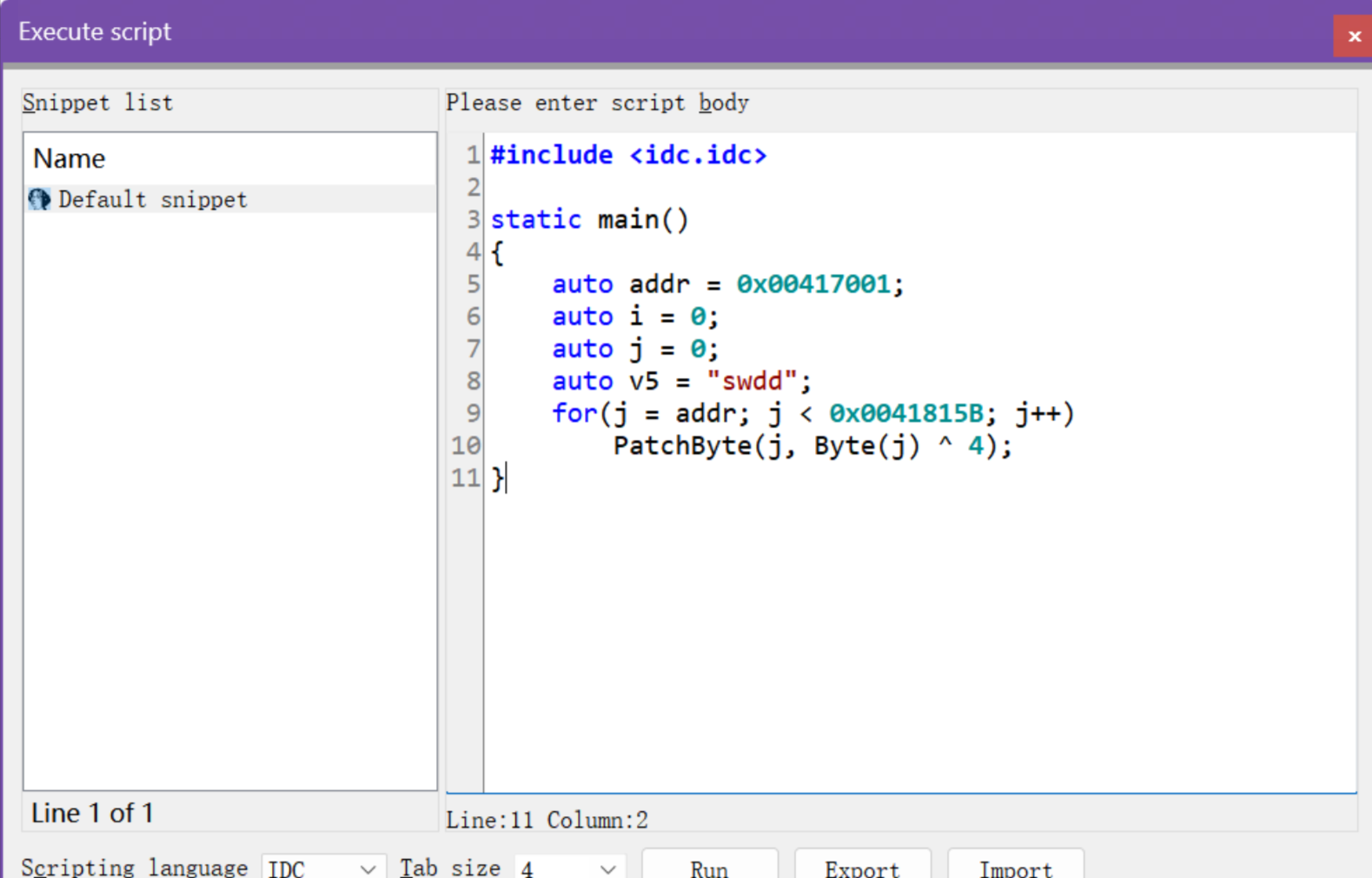Click the Snippet list label
Screen dimensions: 1372x878
97,103
